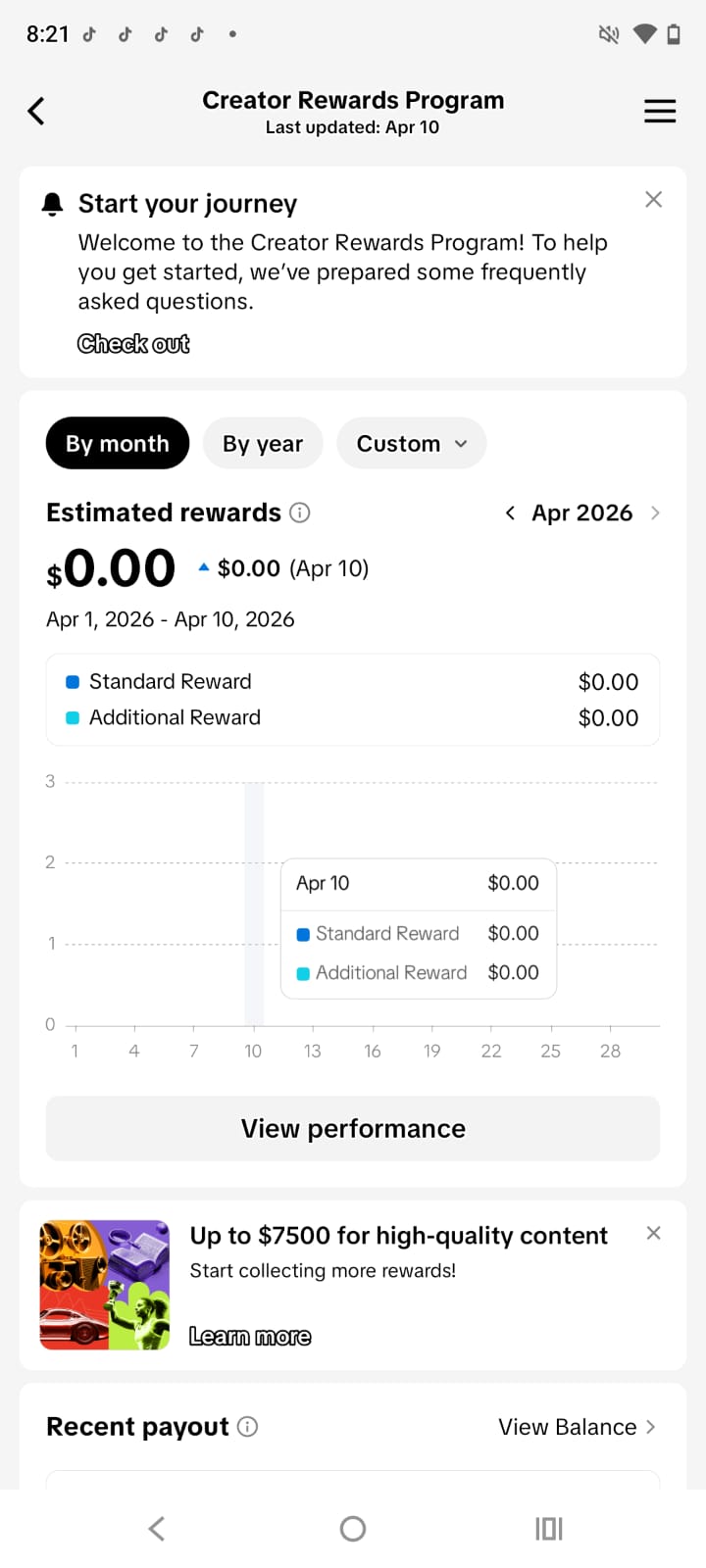This screenshot has width=706, height=1568.
Task: Open the hamburger menu
Action: click(x=660, y=112)
